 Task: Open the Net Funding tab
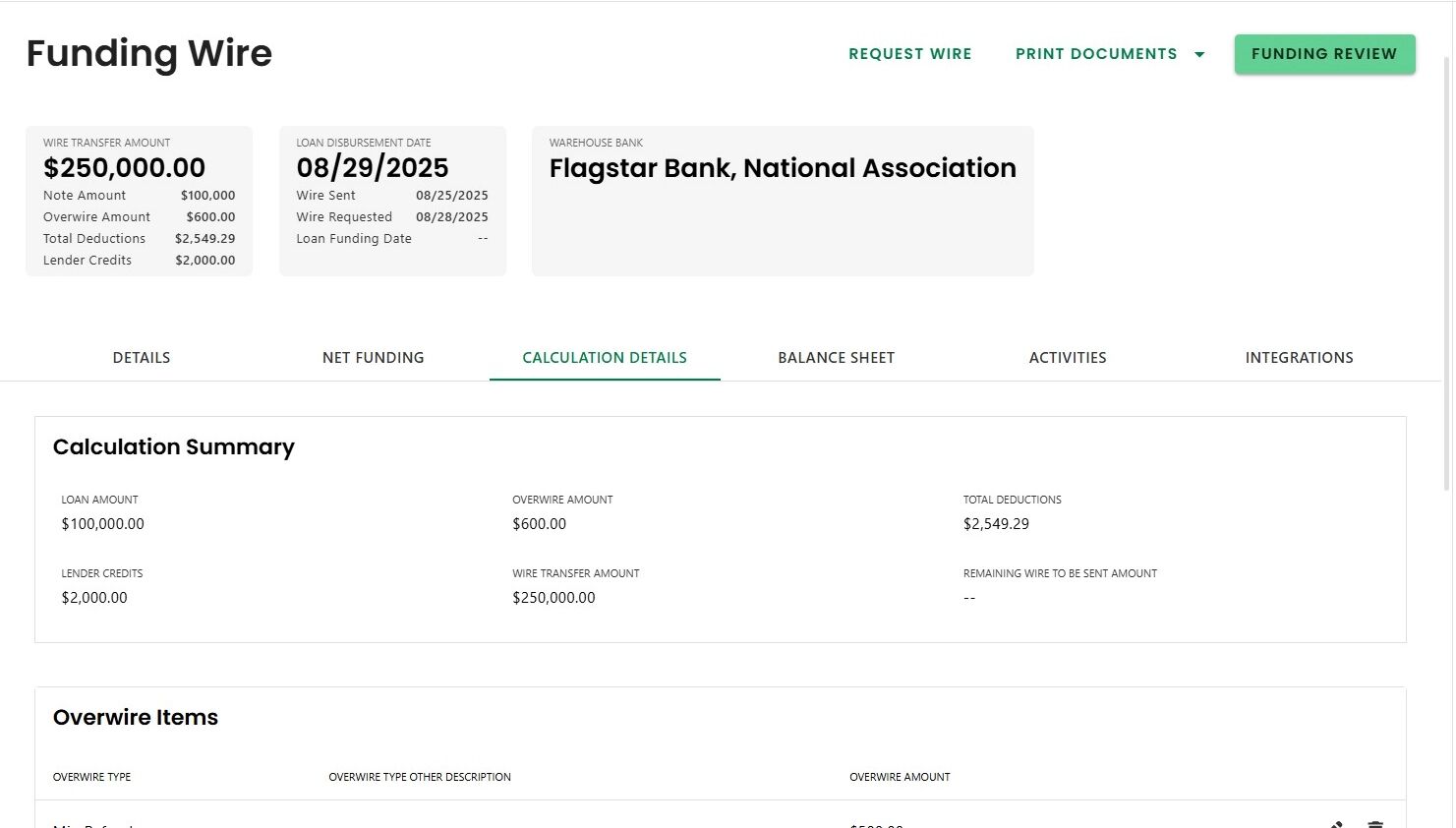point(374,358)
